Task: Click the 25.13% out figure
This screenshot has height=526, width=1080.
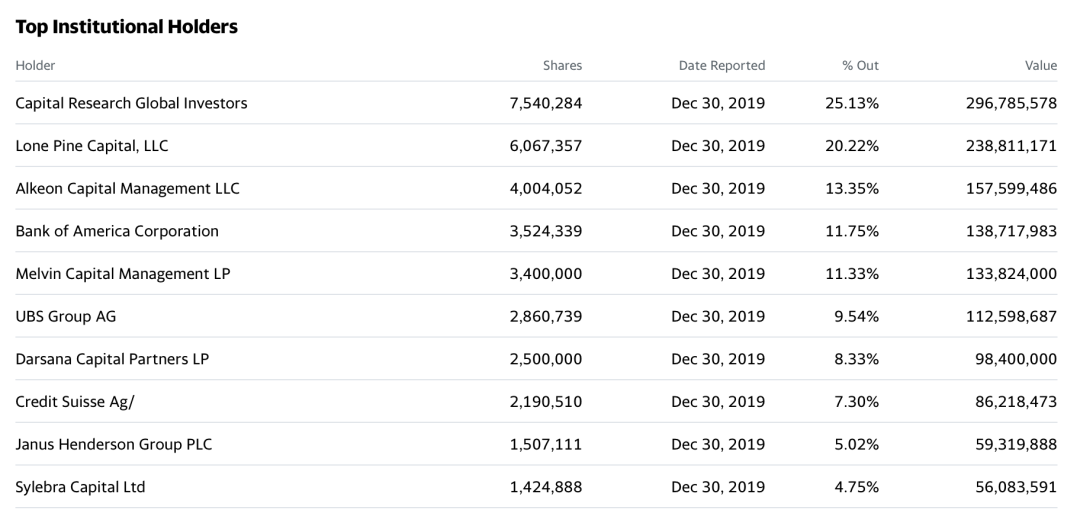Action: coord(851,103)
